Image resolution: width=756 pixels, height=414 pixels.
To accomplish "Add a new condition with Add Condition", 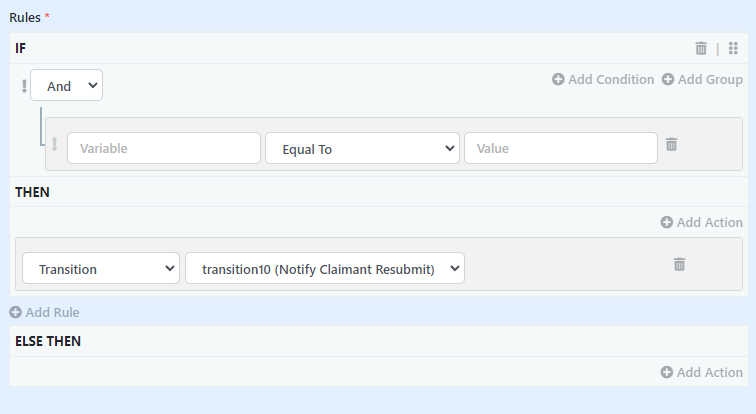I will point(603,79).
